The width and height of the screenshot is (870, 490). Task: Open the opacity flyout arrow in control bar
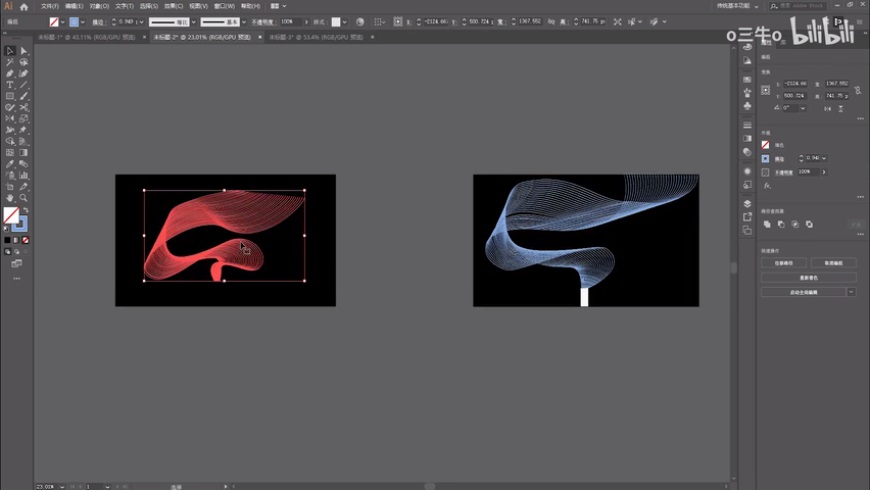tap(306, 21)
